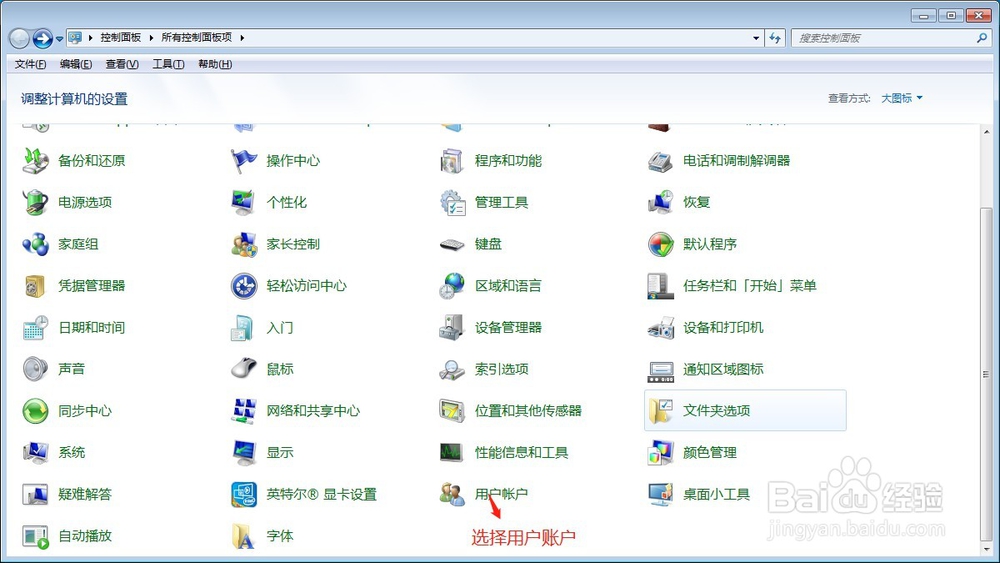1000x563 pixels.
Task: Click the search magnifier icon
Action: pyautogui.click(x=982, y=38)
